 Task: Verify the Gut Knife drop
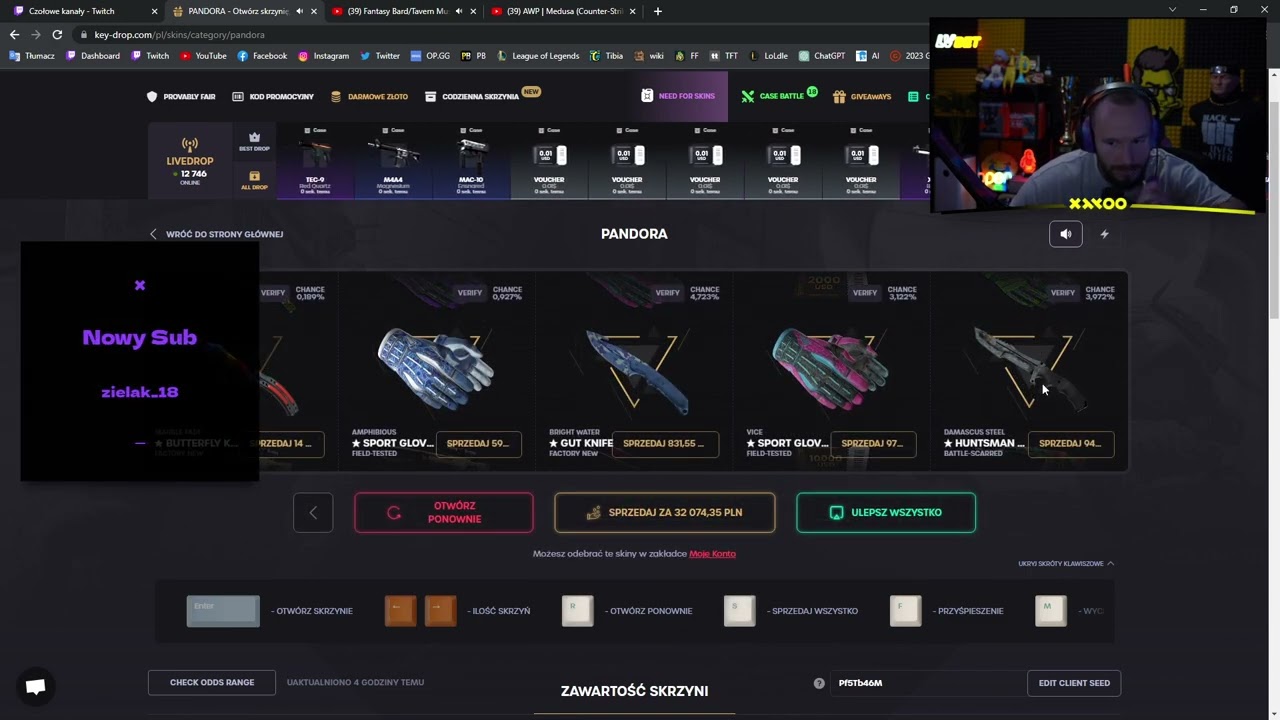point(667,293)
